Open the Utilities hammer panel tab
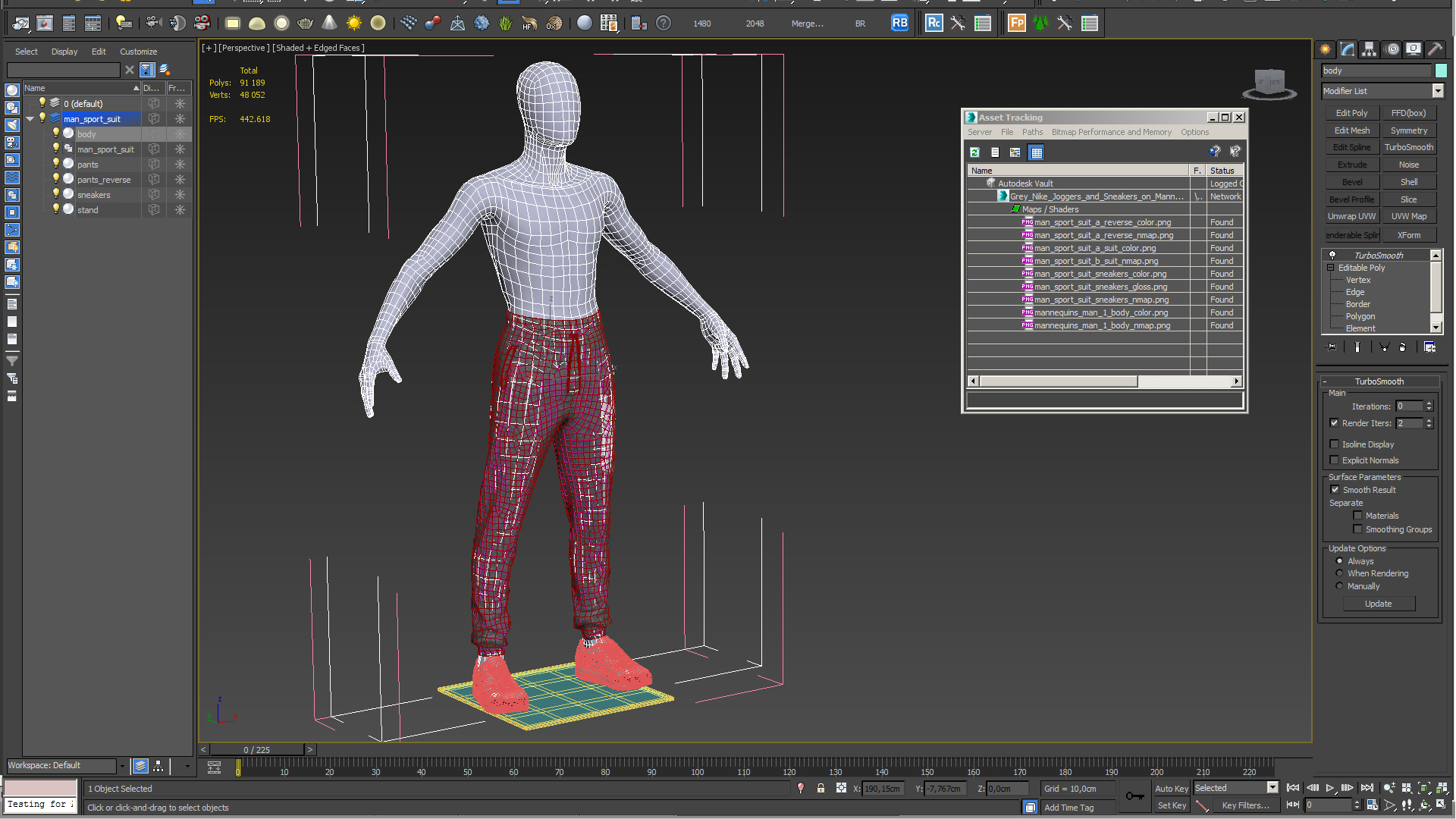Image resolution: width=1456 pixels, height=819 pixels. click(1435, 49)
